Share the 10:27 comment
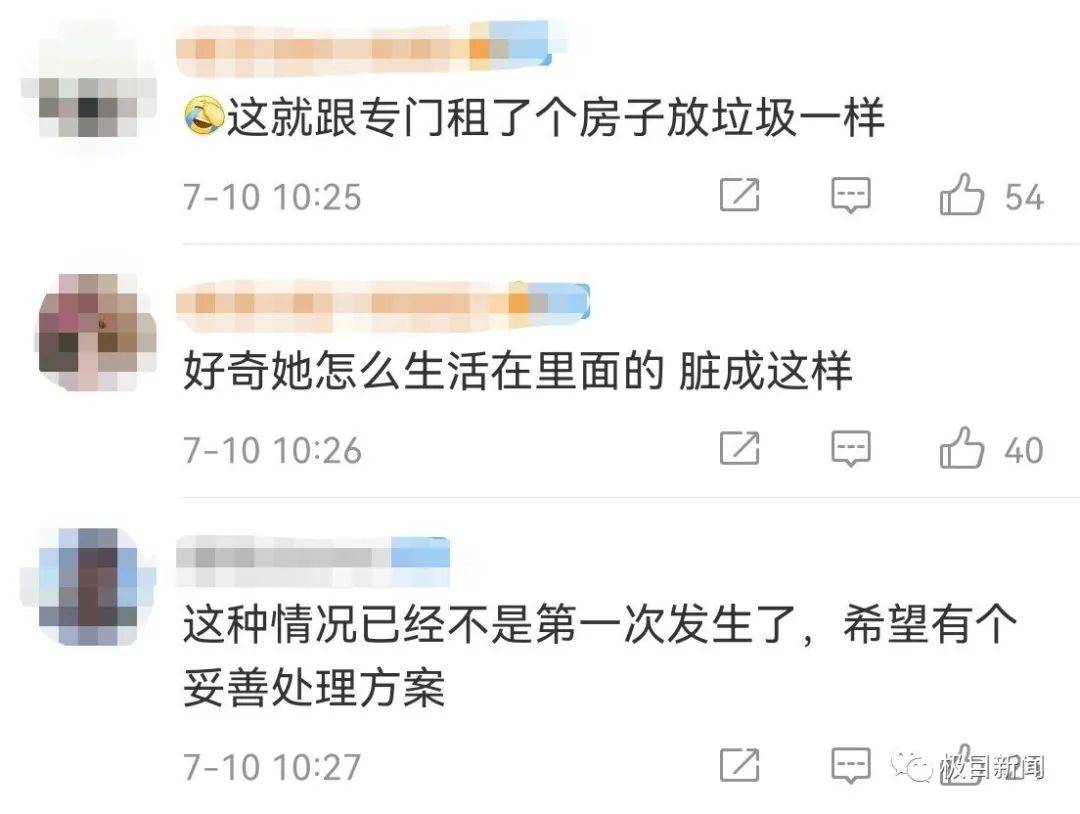This screenshot has width=1080, height=814. [740, 764]
